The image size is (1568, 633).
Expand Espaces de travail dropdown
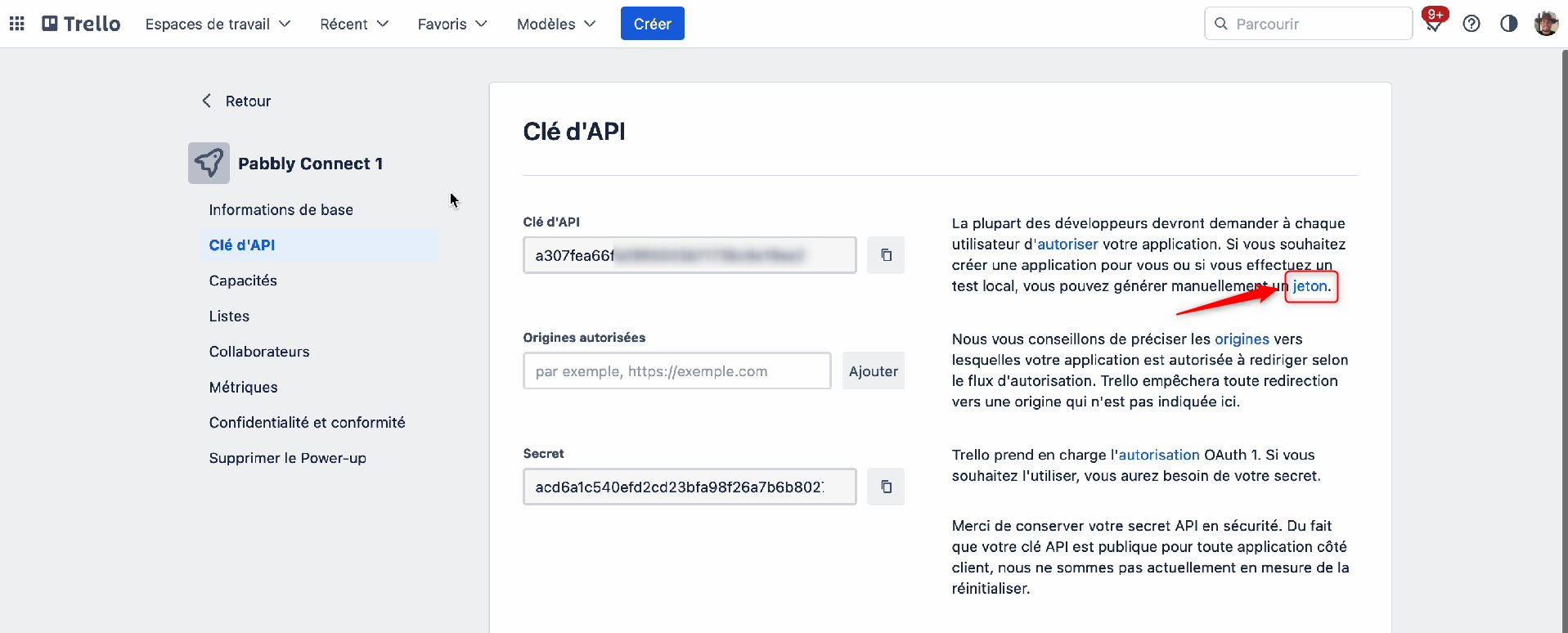(x=218, y=24)
